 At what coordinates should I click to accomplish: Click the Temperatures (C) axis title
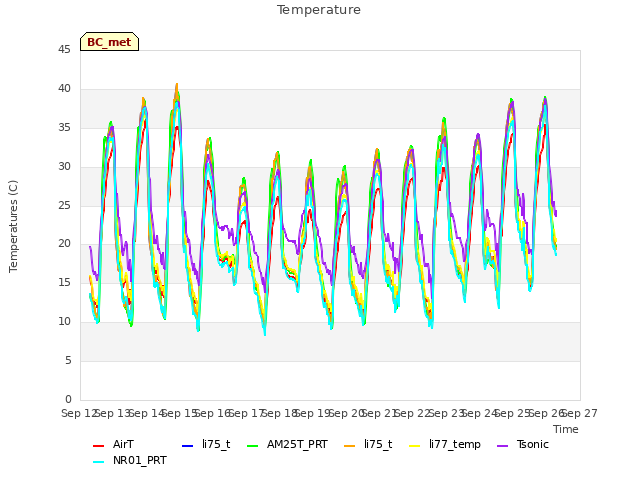coord(13,226)
